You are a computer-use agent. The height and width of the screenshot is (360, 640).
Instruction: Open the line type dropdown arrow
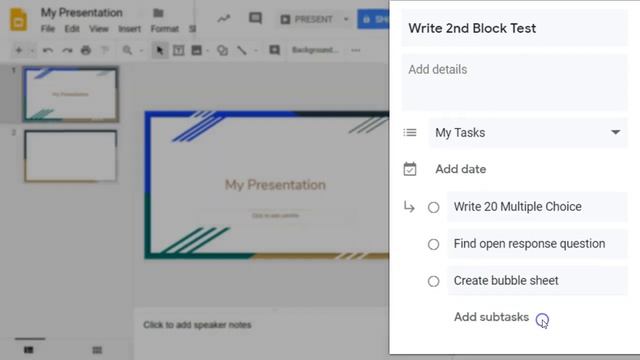point(256,51)
